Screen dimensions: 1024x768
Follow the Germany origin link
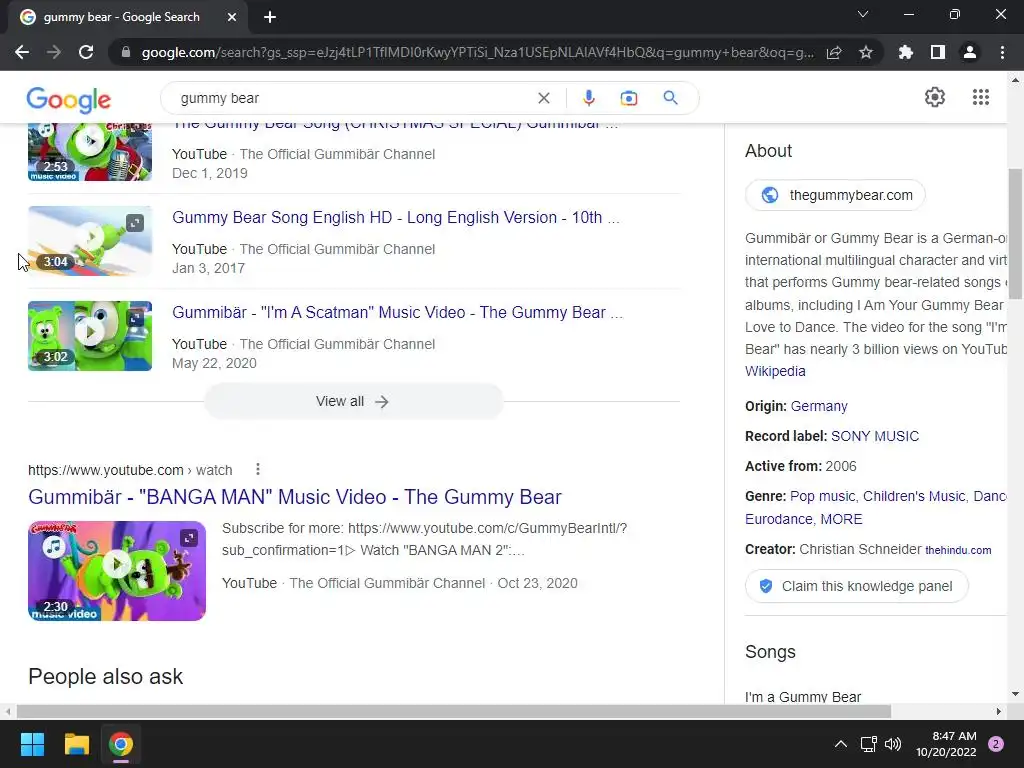819,406
